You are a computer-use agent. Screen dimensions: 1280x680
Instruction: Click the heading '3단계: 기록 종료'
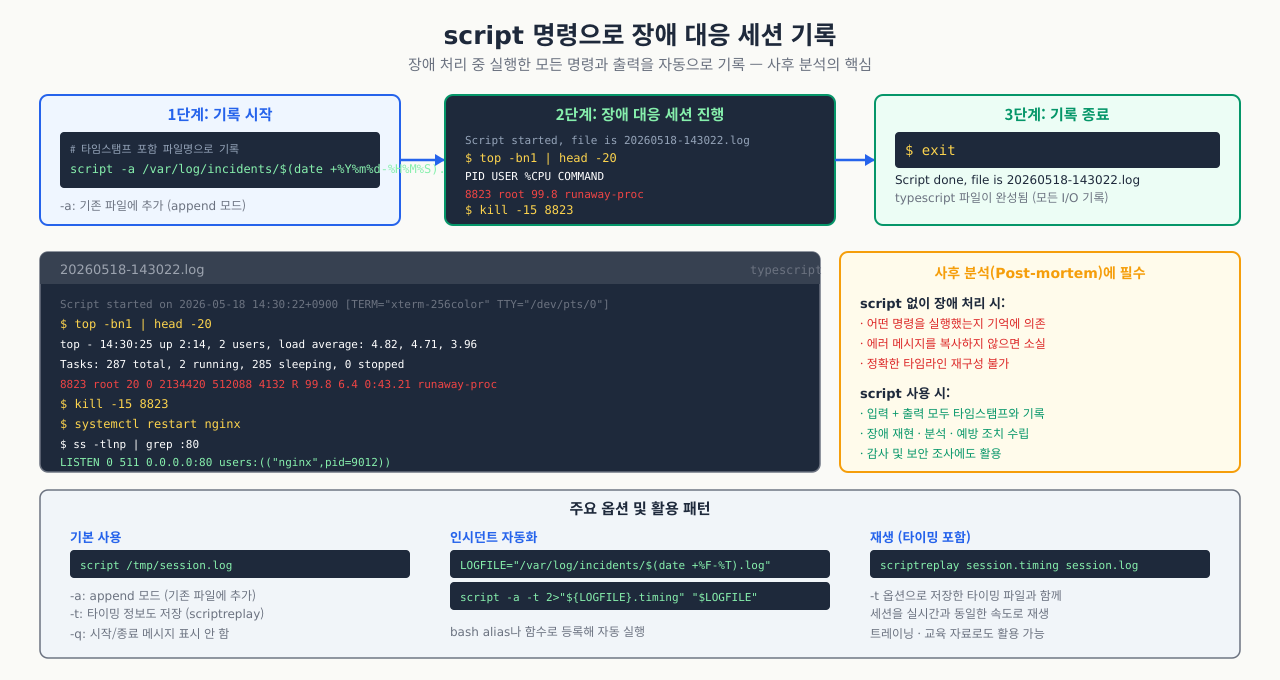click(x=1057, y=114)
